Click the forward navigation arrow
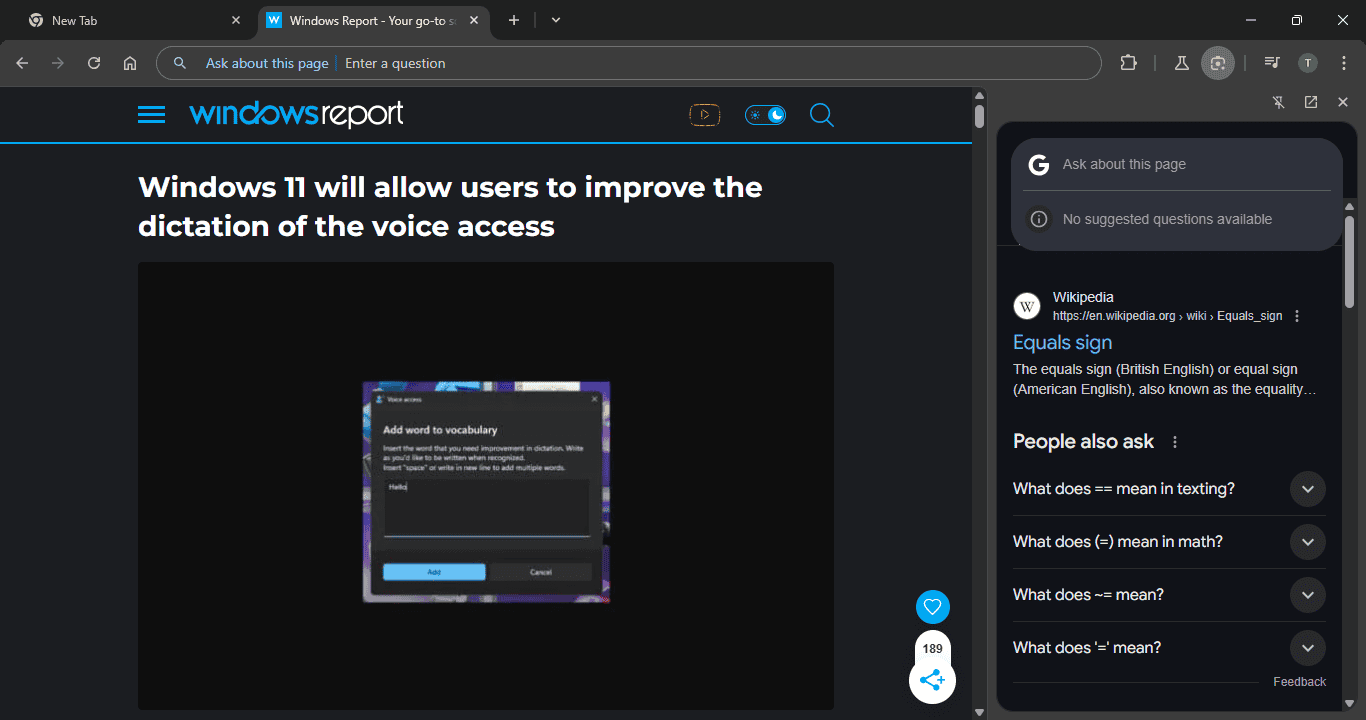The width and height of the screenshot is (1366, 720). [x=58, y=63]
